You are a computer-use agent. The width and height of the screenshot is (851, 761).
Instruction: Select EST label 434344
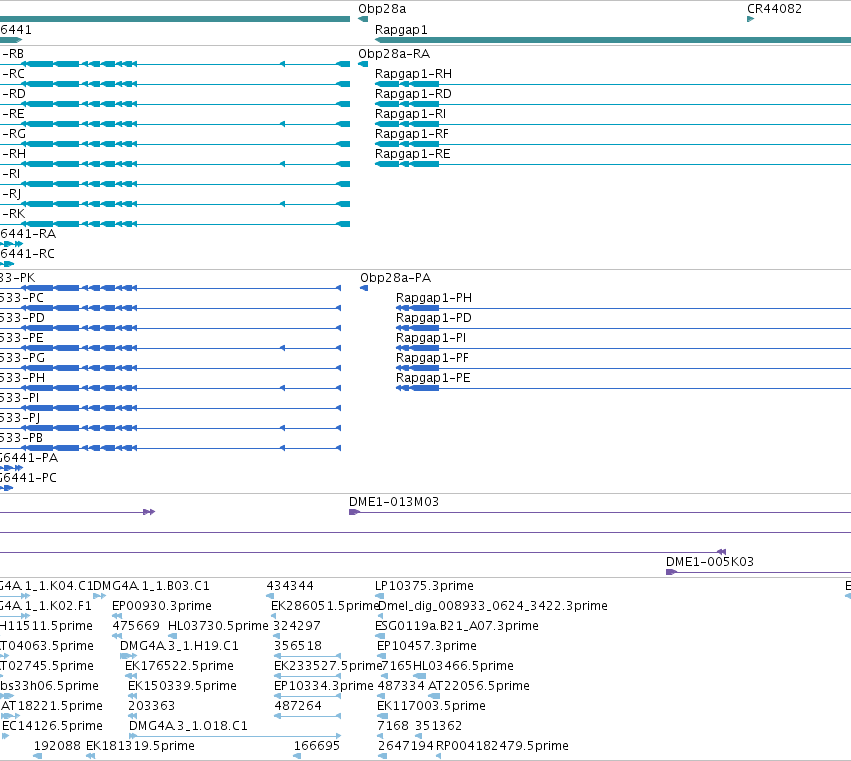[x=290, y=586]
